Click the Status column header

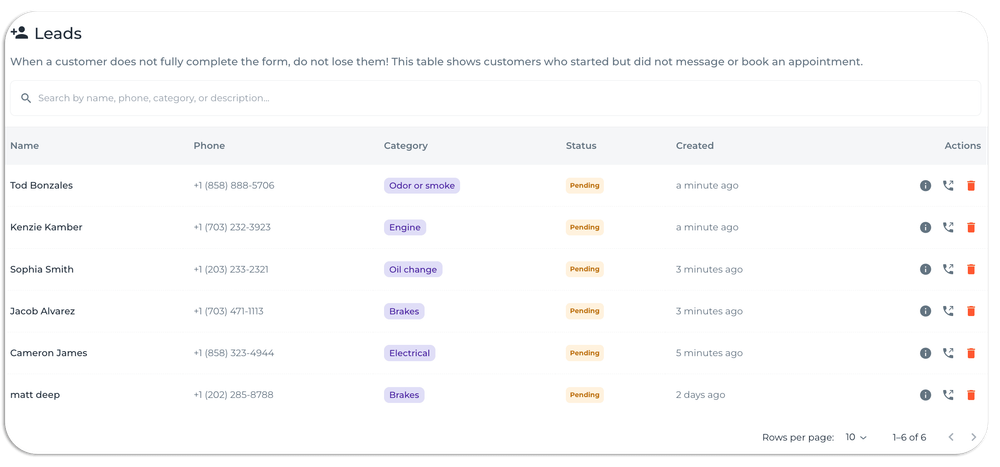pos(581,146)
